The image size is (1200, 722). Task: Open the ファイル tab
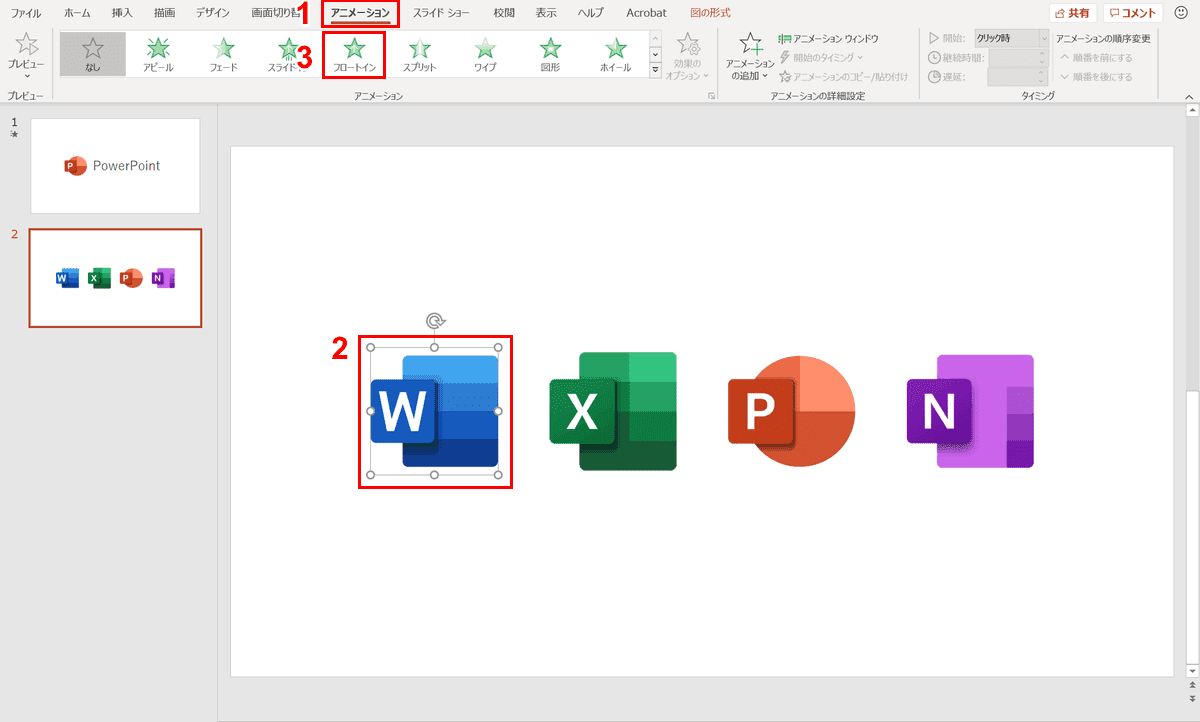pos(26,13)
